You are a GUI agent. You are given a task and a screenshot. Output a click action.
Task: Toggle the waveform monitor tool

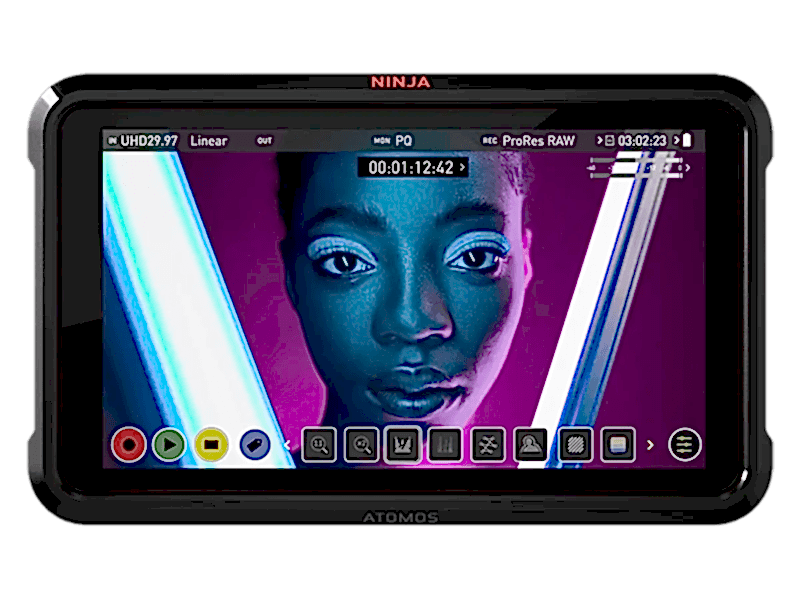click(x=402, y=445)
